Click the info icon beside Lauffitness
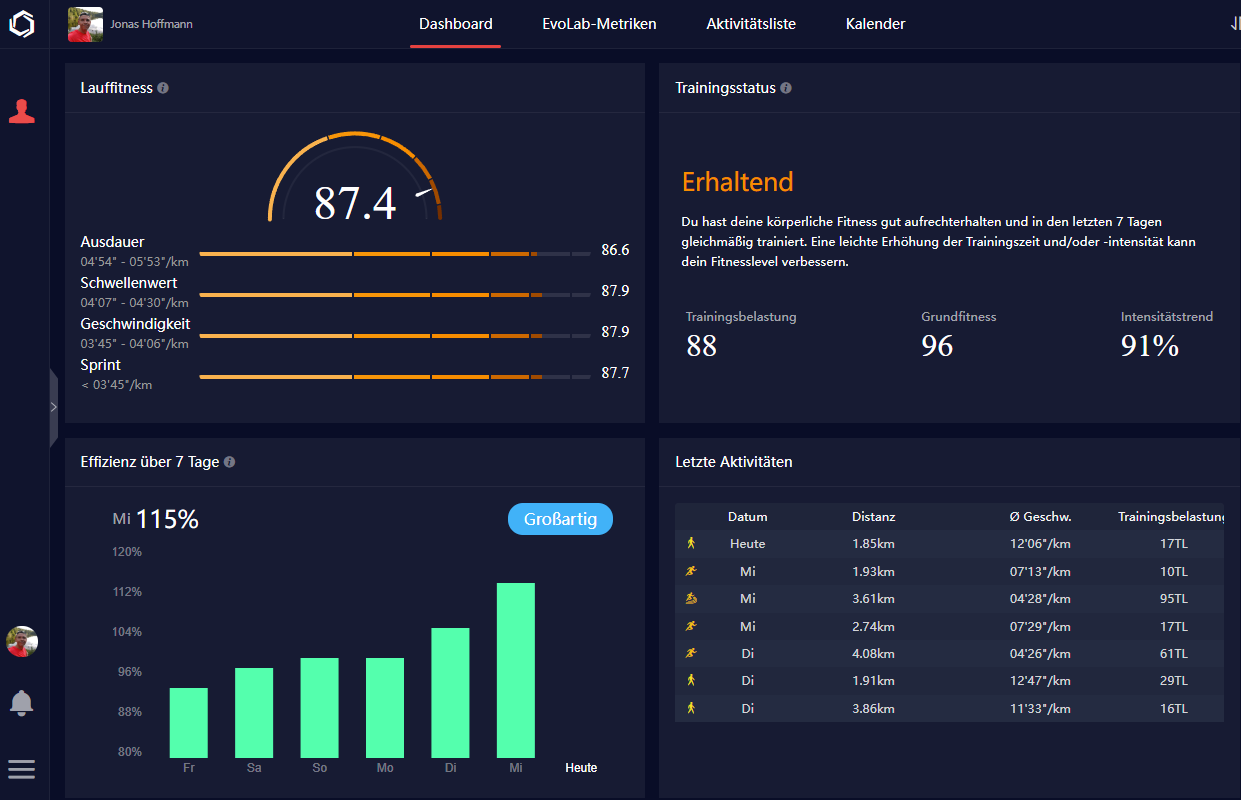 (163, 88)
